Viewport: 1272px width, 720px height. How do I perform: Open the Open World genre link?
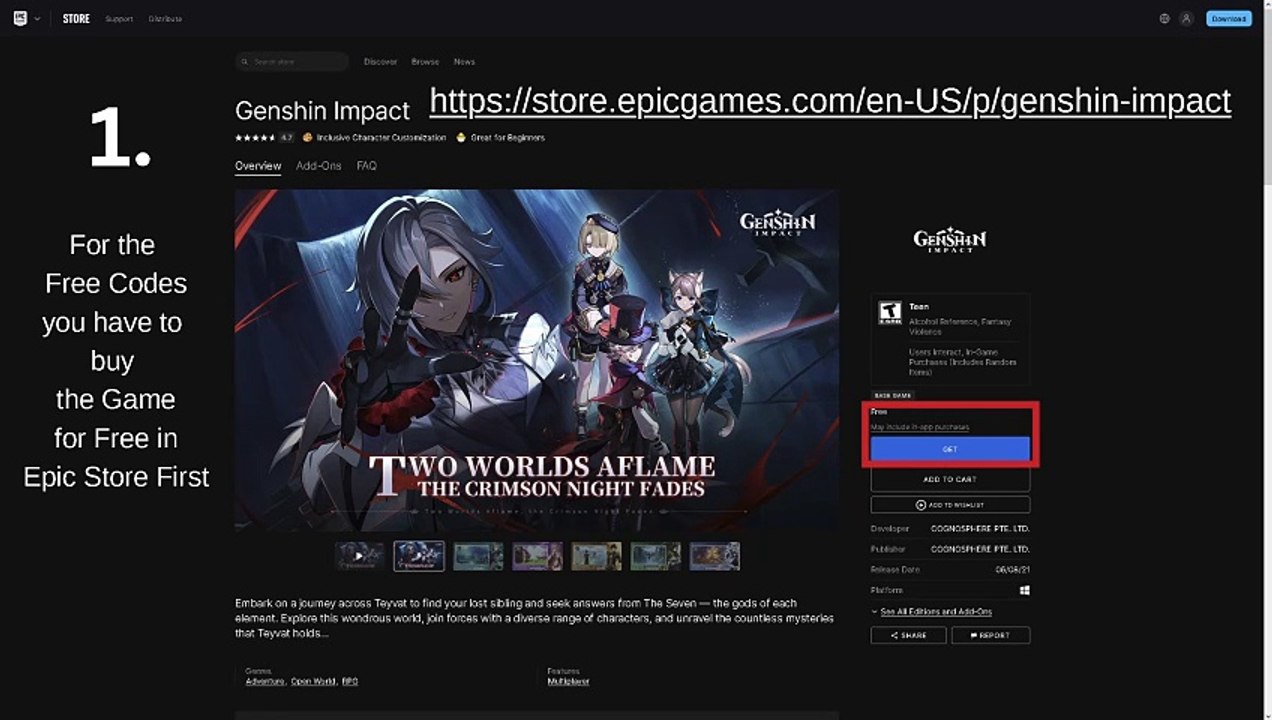(x=313, y=681)
